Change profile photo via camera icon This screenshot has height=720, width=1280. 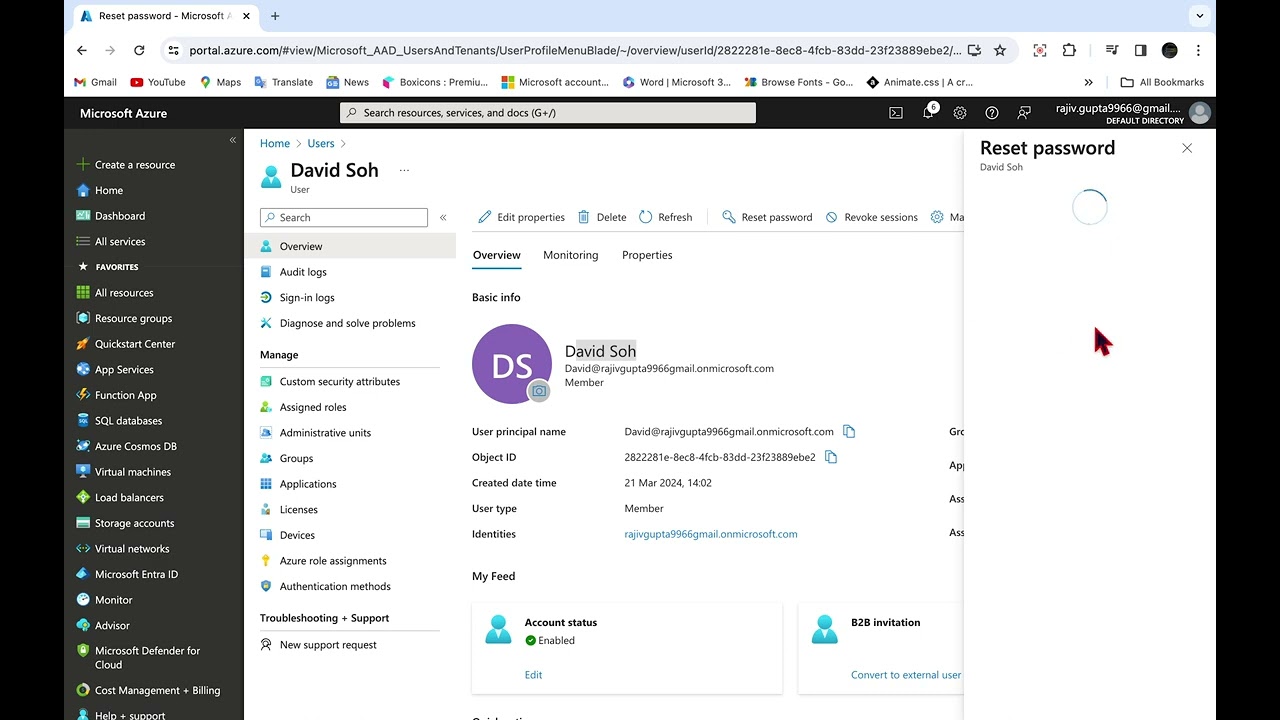pos(539,391)
